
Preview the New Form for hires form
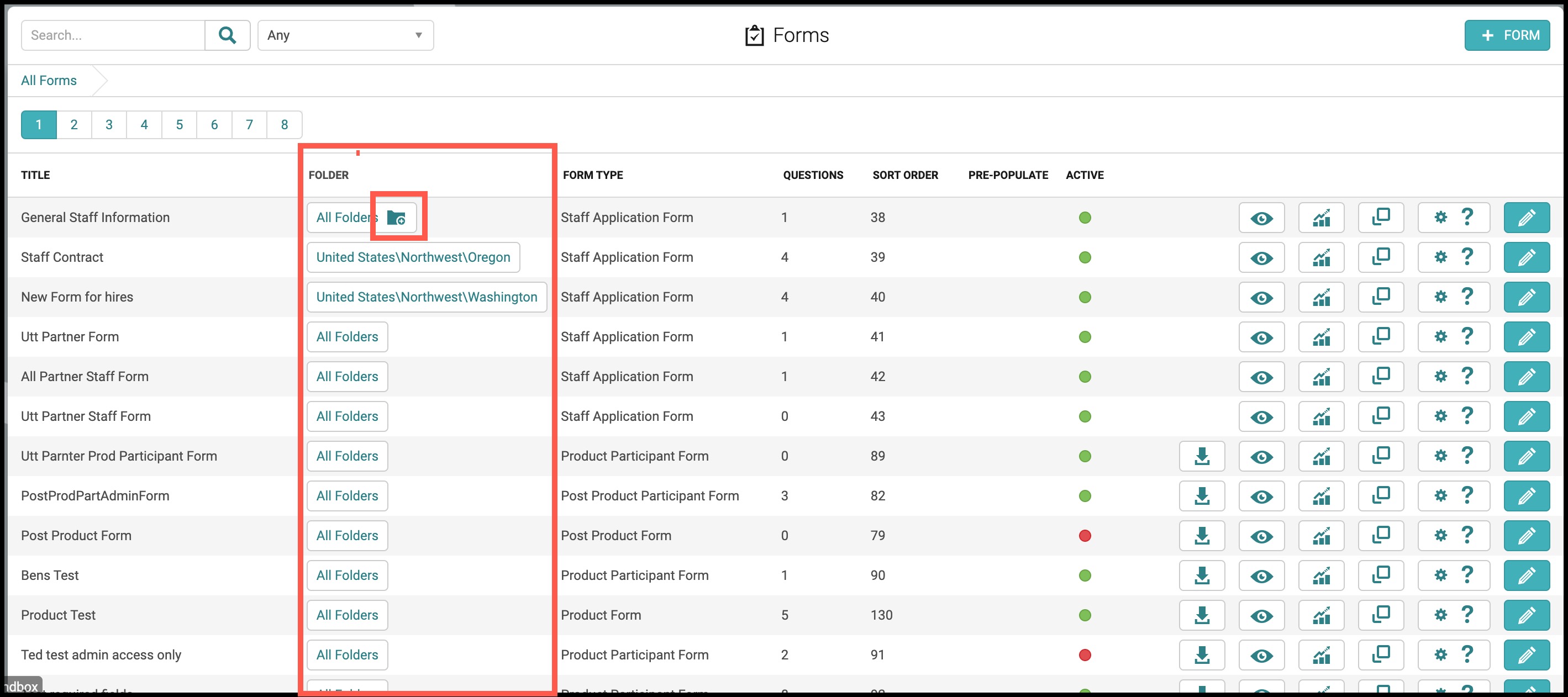(1261, 297)
